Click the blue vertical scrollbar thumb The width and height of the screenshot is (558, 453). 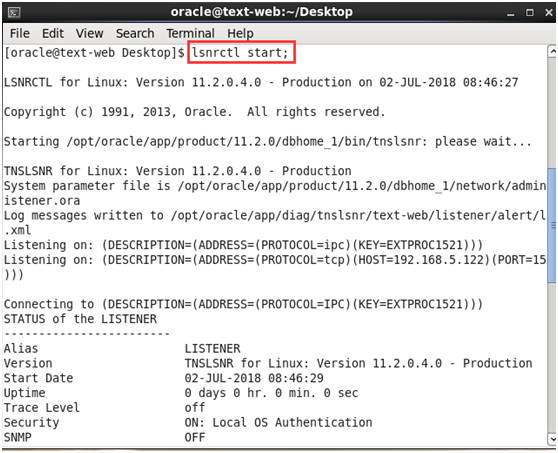coord(552,225)
